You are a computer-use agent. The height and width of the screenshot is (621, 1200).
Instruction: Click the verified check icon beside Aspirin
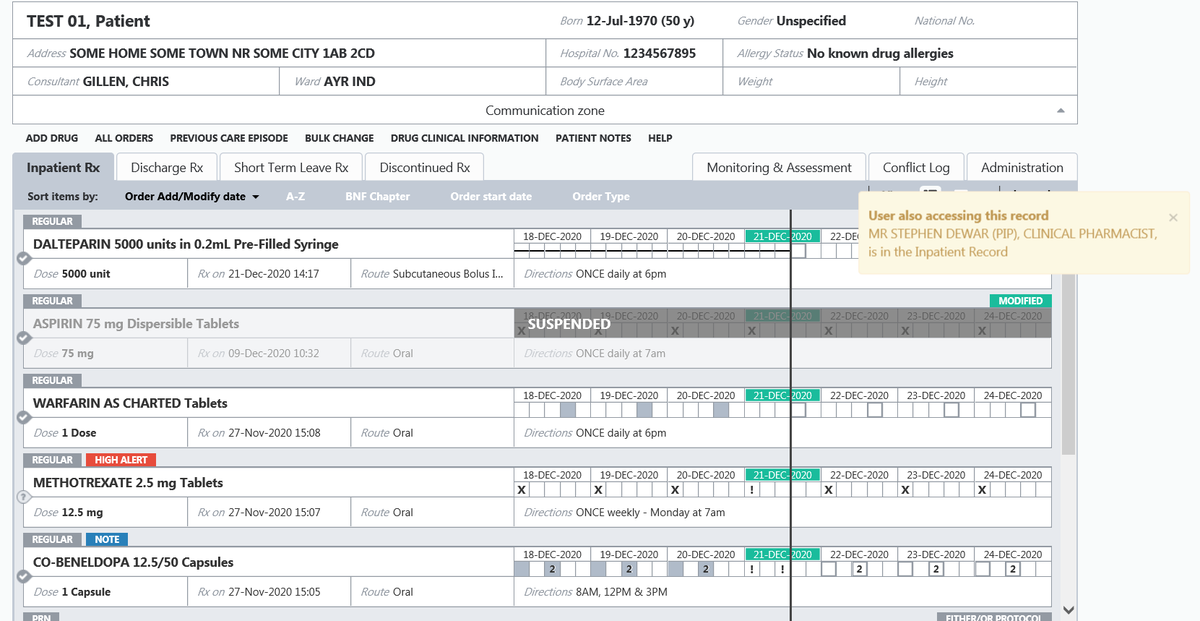point(22,338)
